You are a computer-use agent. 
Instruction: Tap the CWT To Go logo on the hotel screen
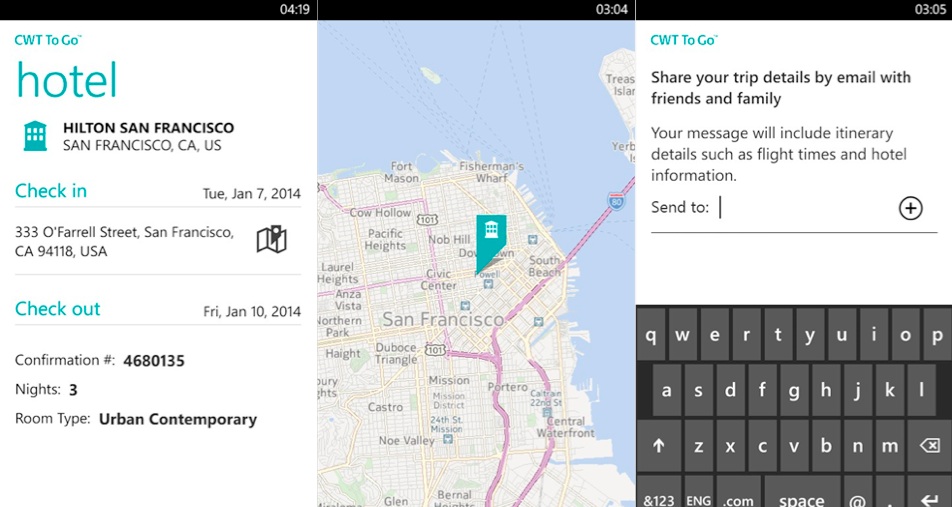(48, 40)
